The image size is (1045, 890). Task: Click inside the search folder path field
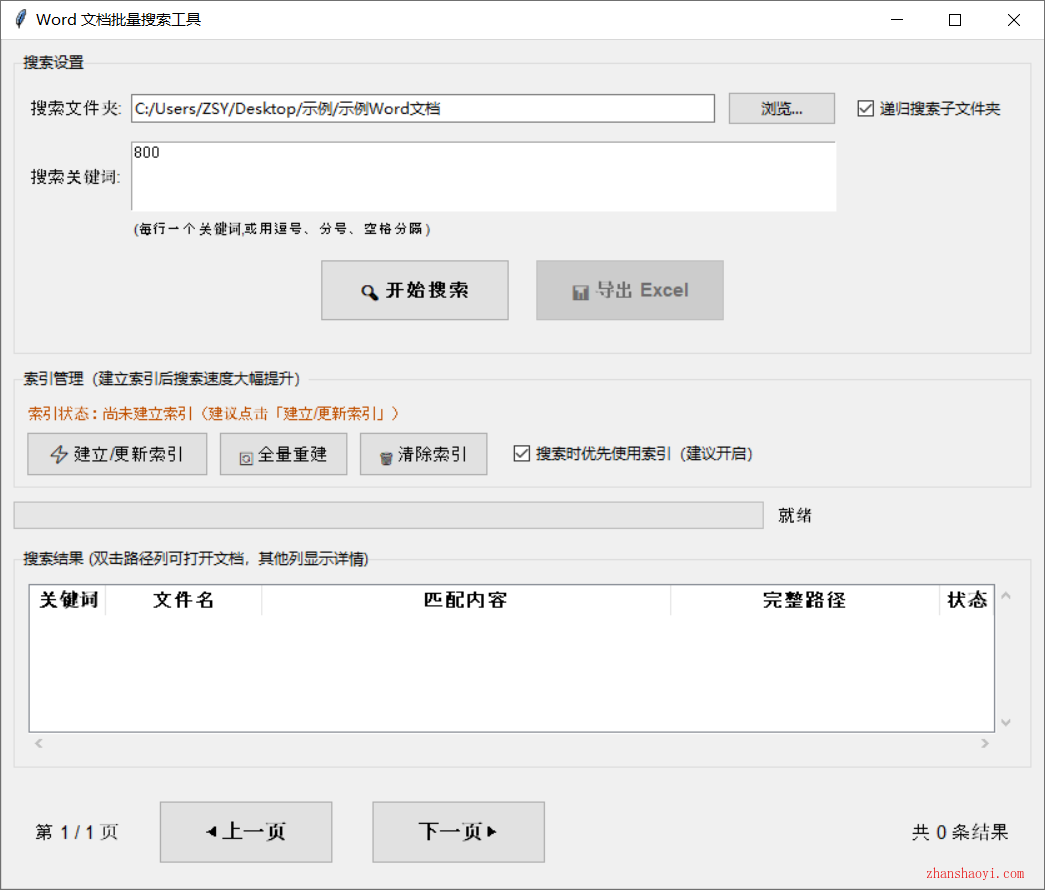(x=423, y=108)
